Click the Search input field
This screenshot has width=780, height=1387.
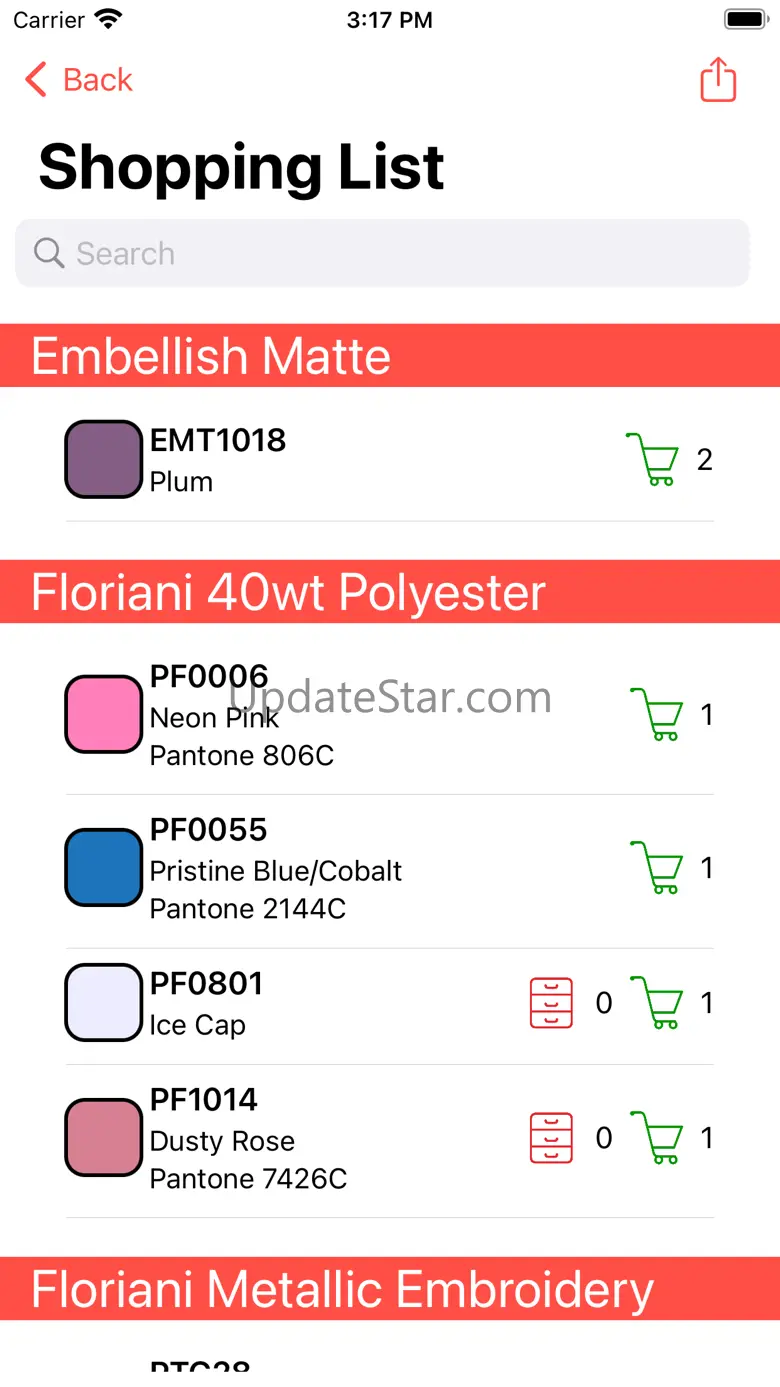point(400,253)
